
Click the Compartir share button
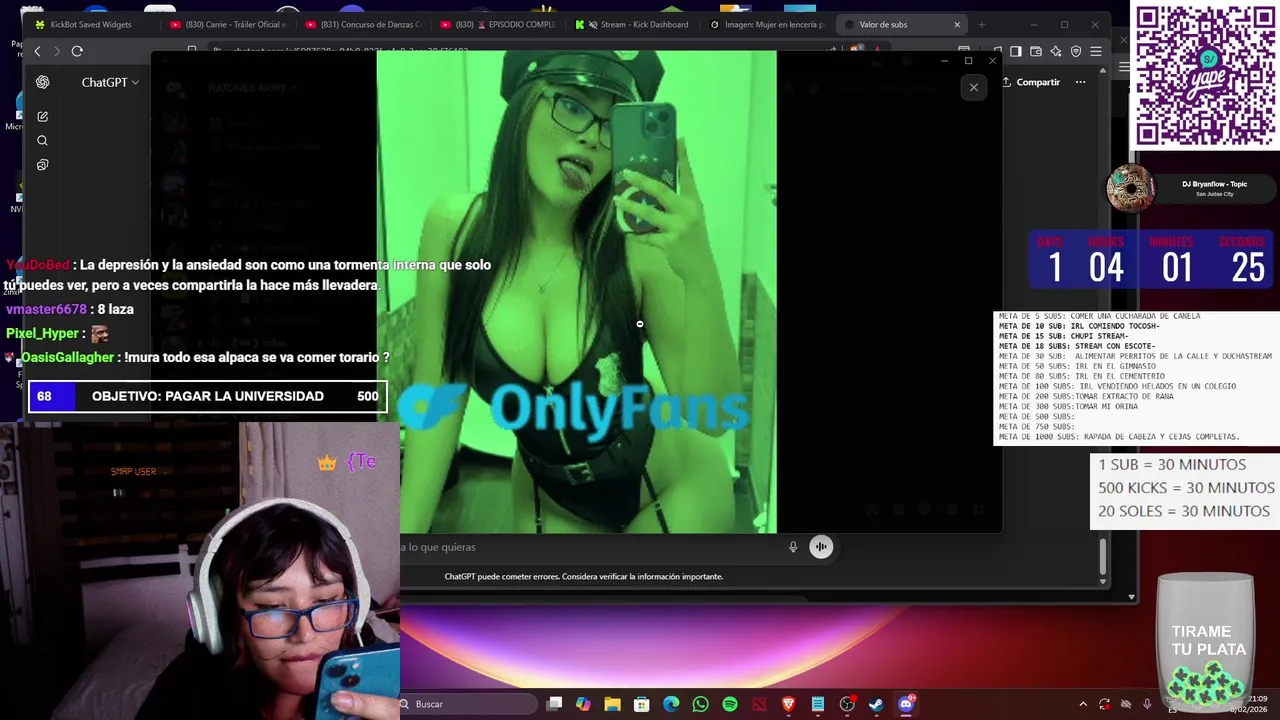[x=1031, y=82]
